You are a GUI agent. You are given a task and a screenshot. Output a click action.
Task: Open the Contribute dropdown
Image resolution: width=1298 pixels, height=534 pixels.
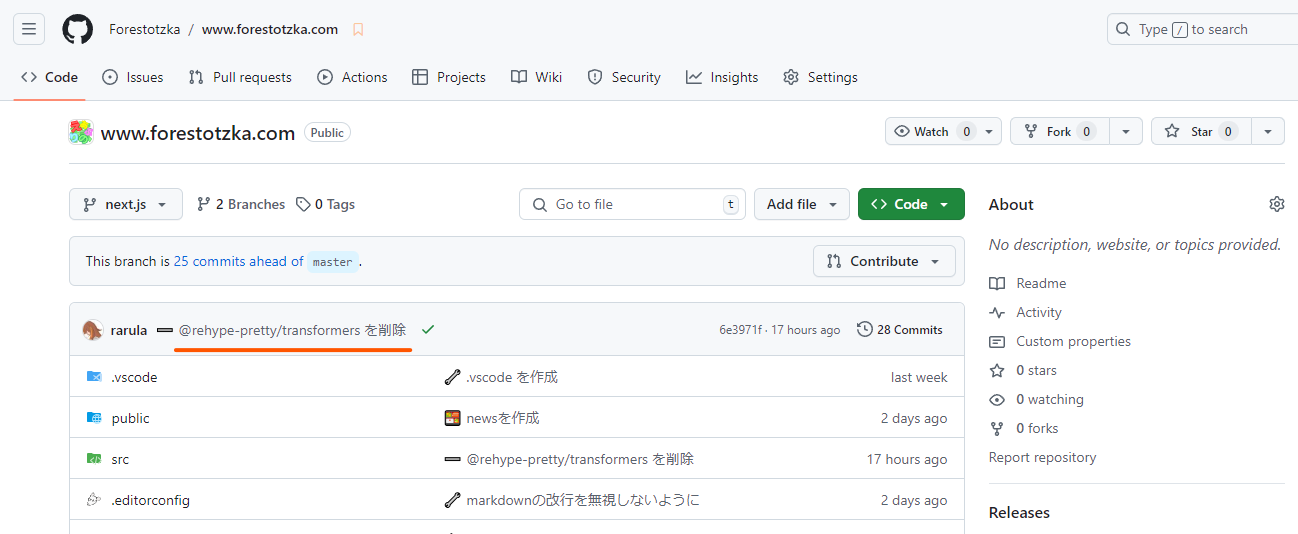click(x=884, y=261)
